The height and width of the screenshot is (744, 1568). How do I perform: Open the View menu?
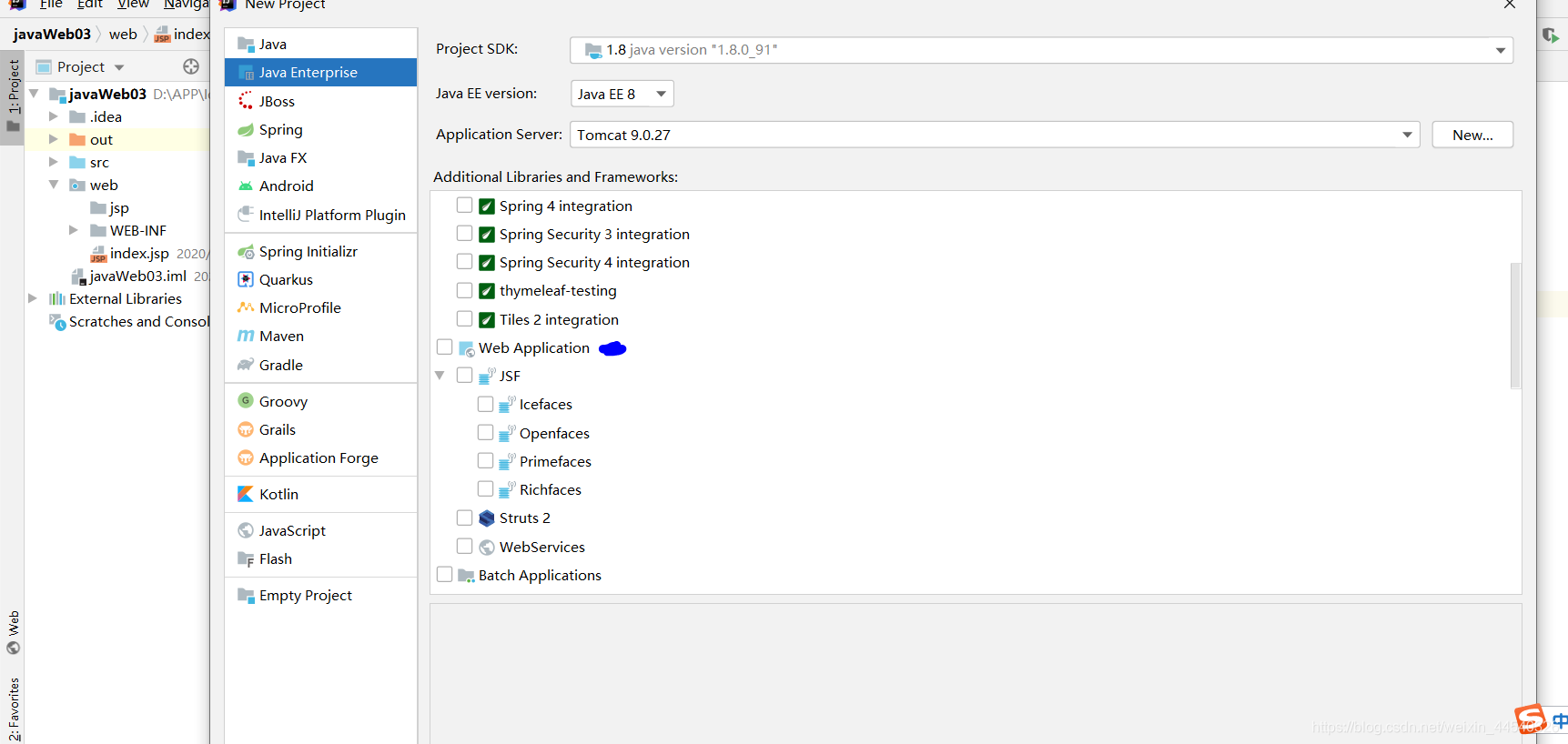pos(133,5)
